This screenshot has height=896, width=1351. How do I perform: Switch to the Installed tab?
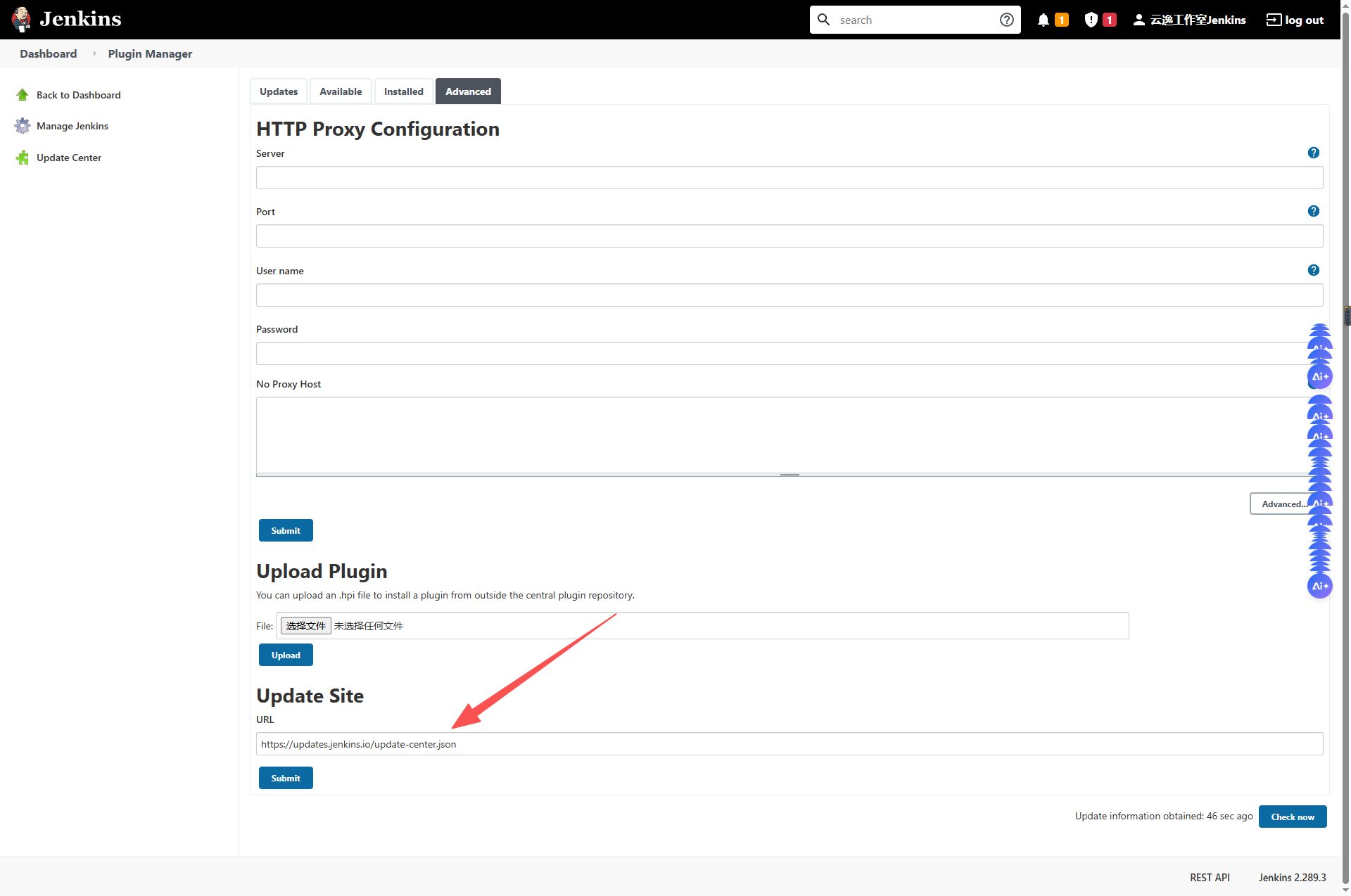[404, 91]
